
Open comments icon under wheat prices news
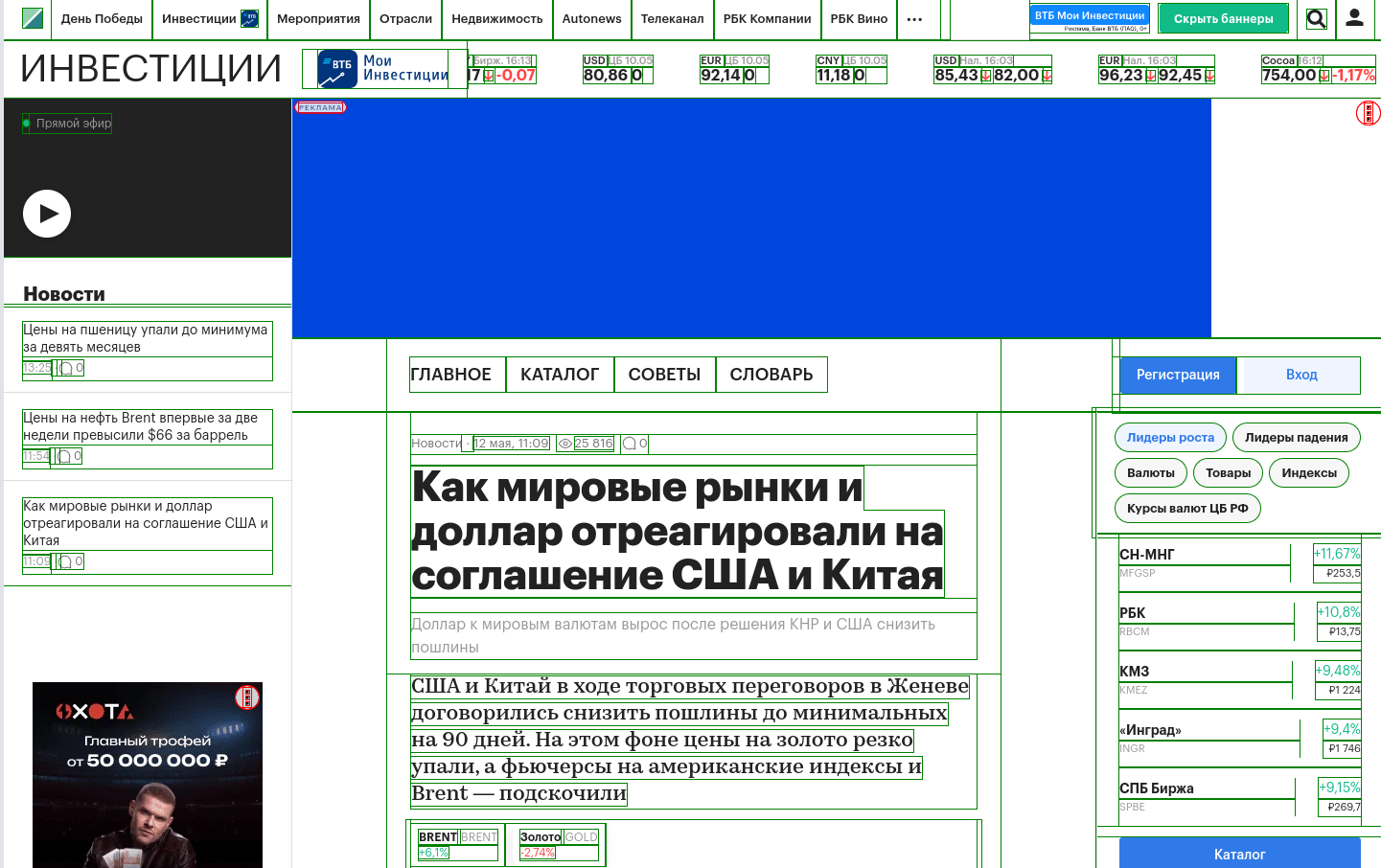(66, 368)
